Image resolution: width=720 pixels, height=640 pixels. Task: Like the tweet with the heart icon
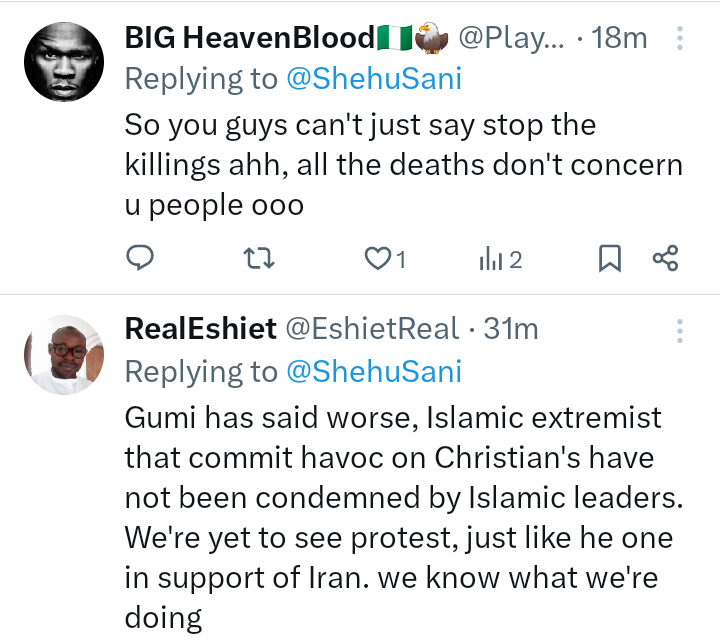377,259
